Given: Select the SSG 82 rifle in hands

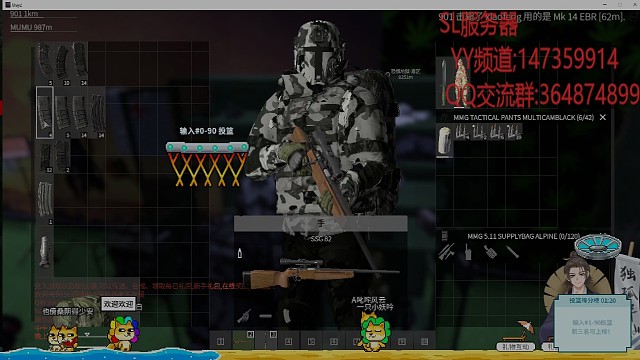Looking at the screenshot, I should [x=320, y=273].
